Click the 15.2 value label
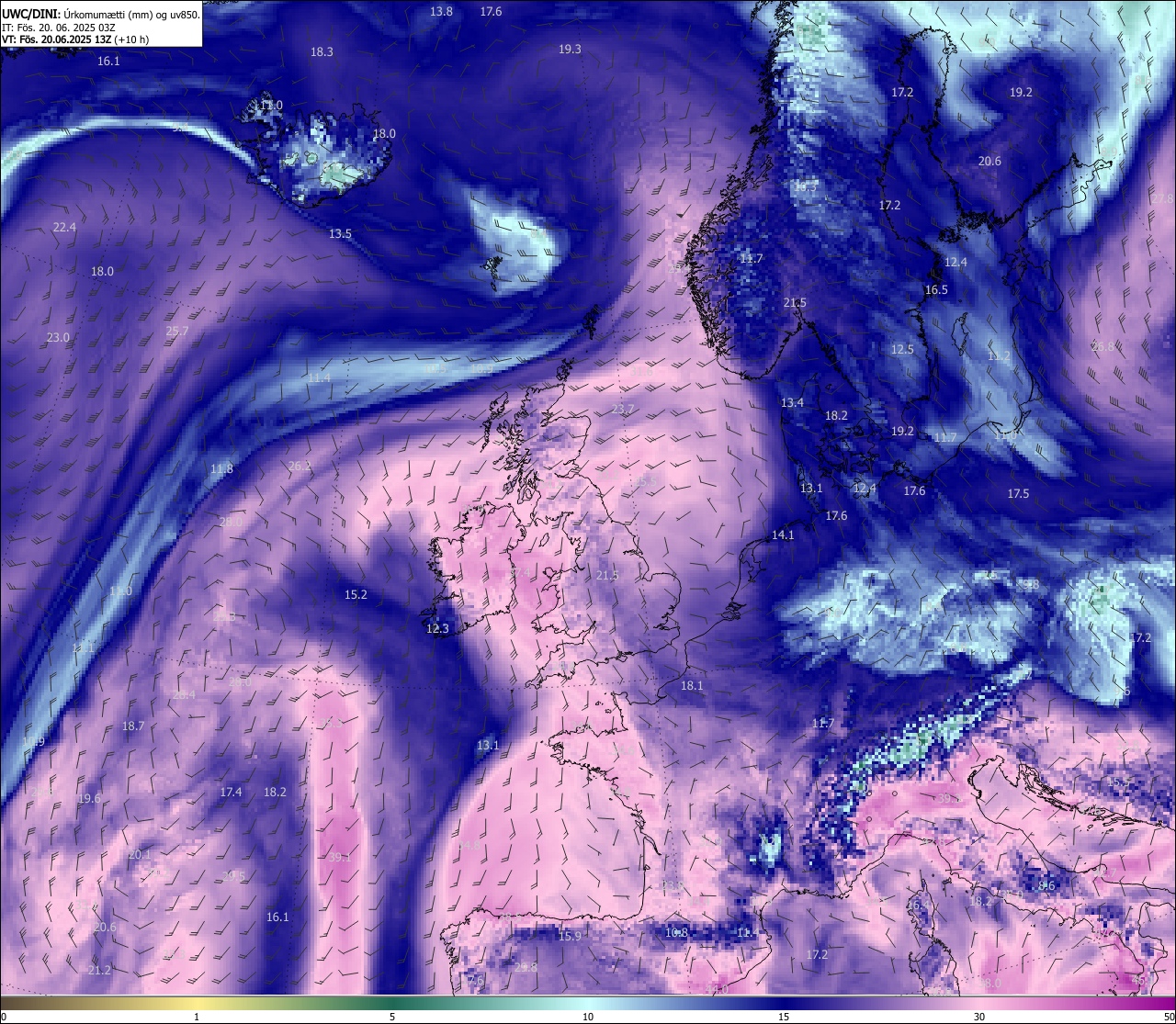Image resolution: width=1176 pixels, height=1024 pixels. [356, 594]
